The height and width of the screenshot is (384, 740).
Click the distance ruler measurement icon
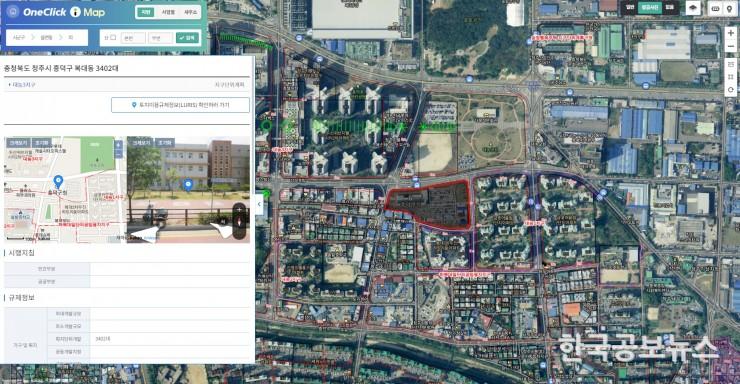click(716, 8)
